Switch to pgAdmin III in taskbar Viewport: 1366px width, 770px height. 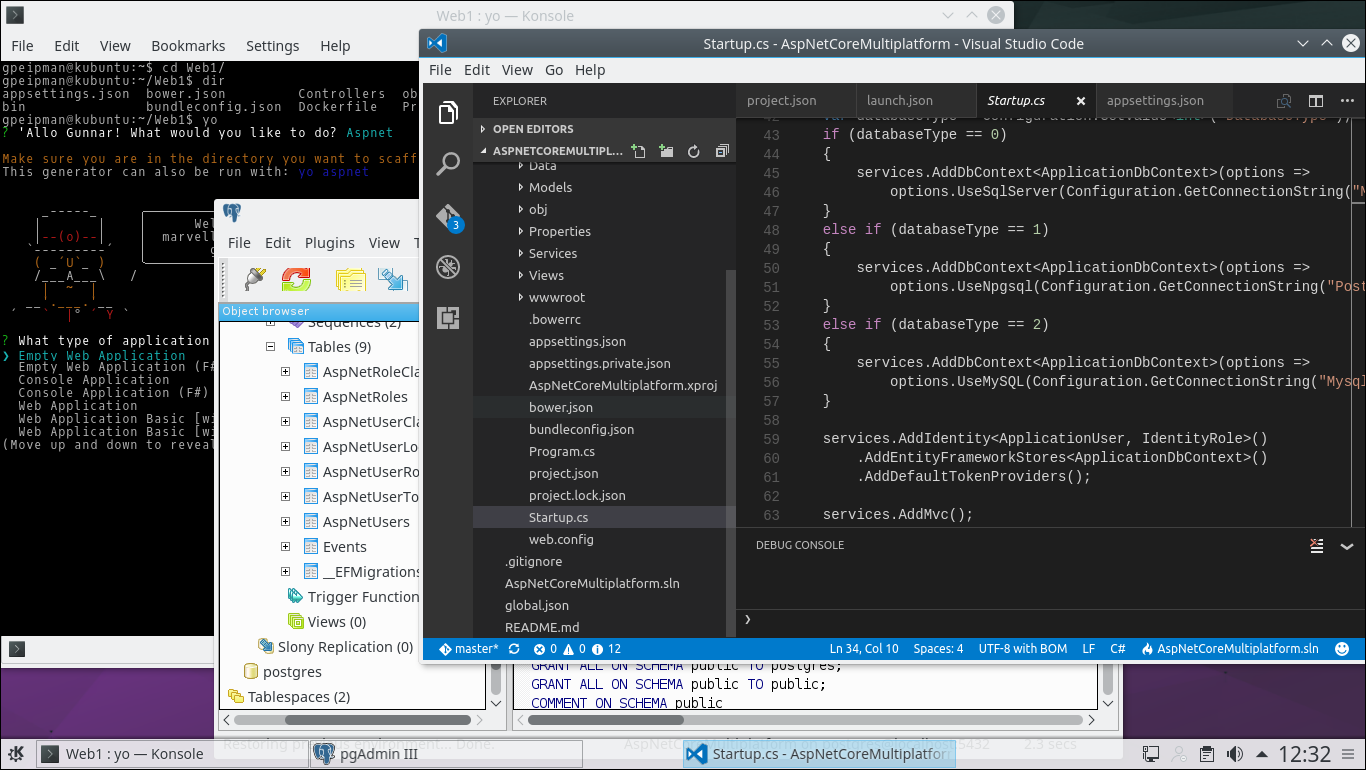click(445, 754)
